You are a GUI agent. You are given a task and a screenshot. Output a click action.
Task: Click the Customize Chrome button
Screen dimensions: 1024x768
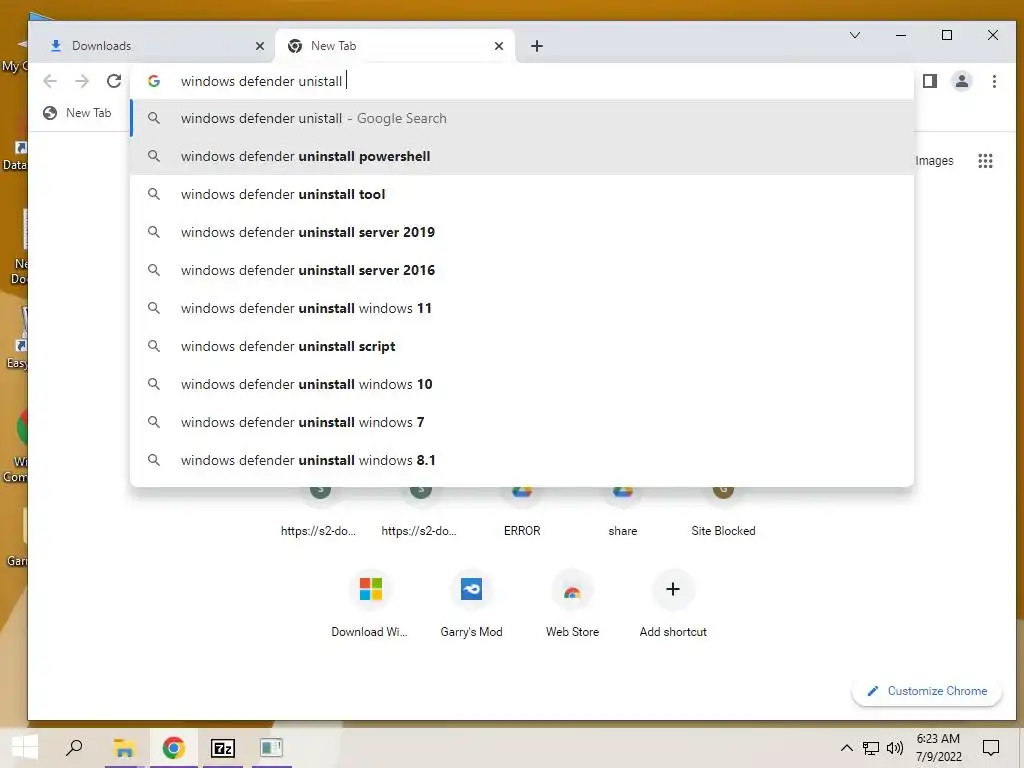pos(926,691)
